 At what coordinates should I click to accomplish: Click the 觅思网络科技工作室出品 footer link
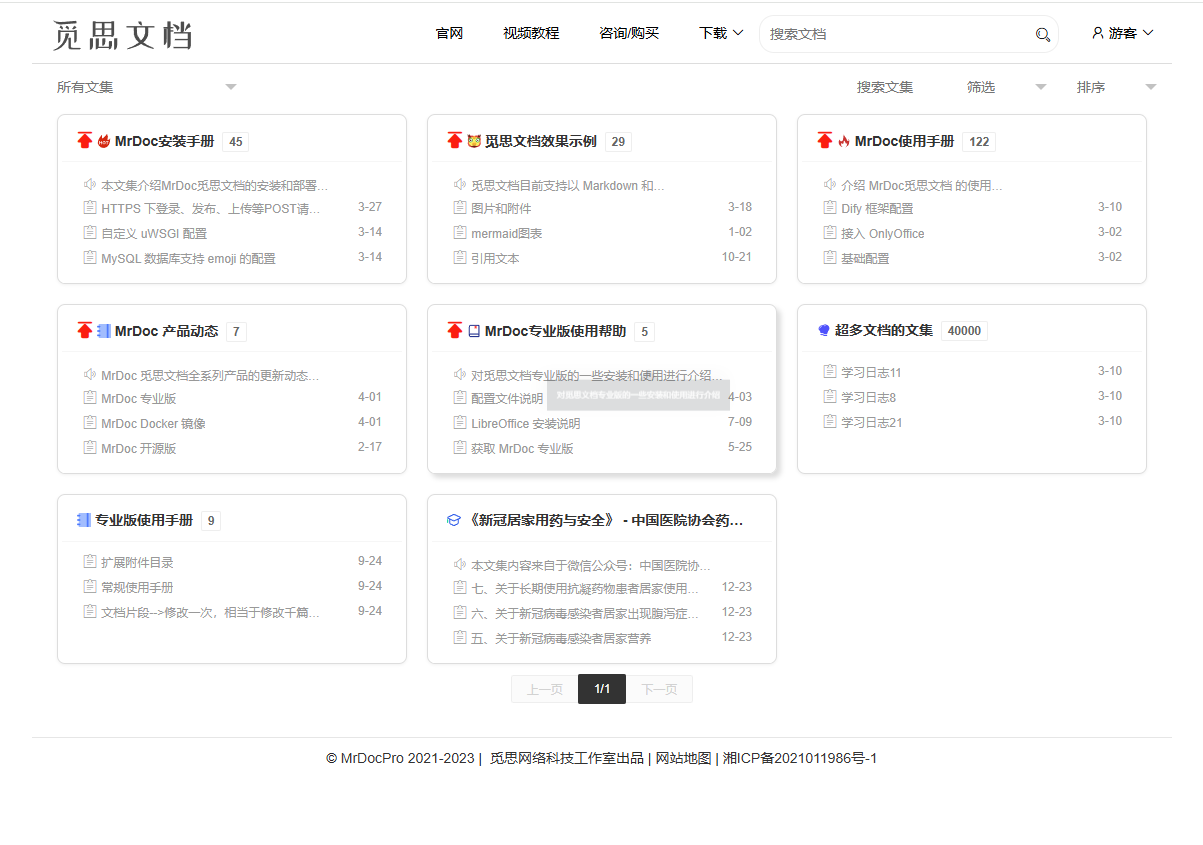pos(566,758)
